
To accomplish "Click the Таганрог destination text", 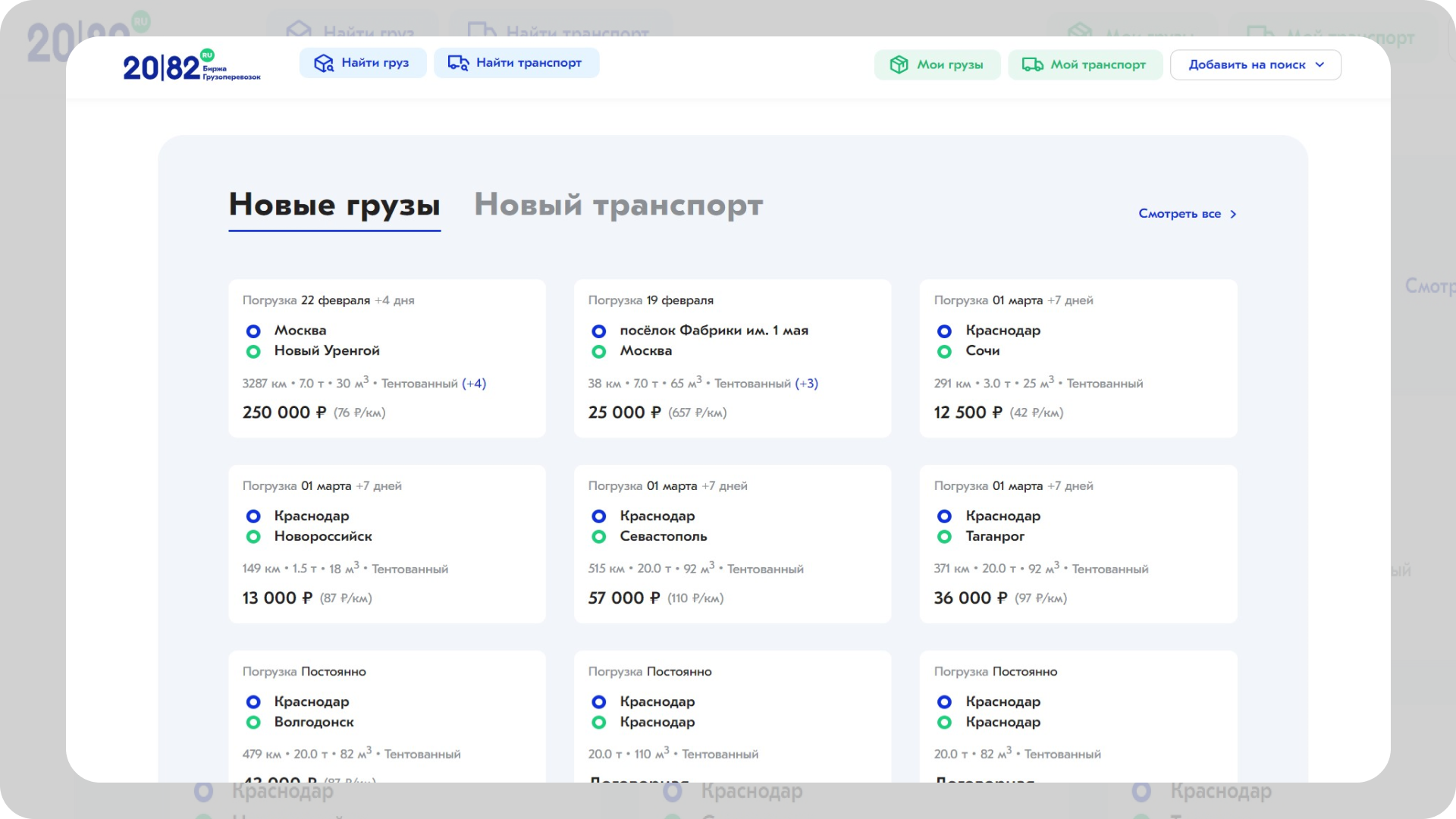I will [x=995, y=537].
